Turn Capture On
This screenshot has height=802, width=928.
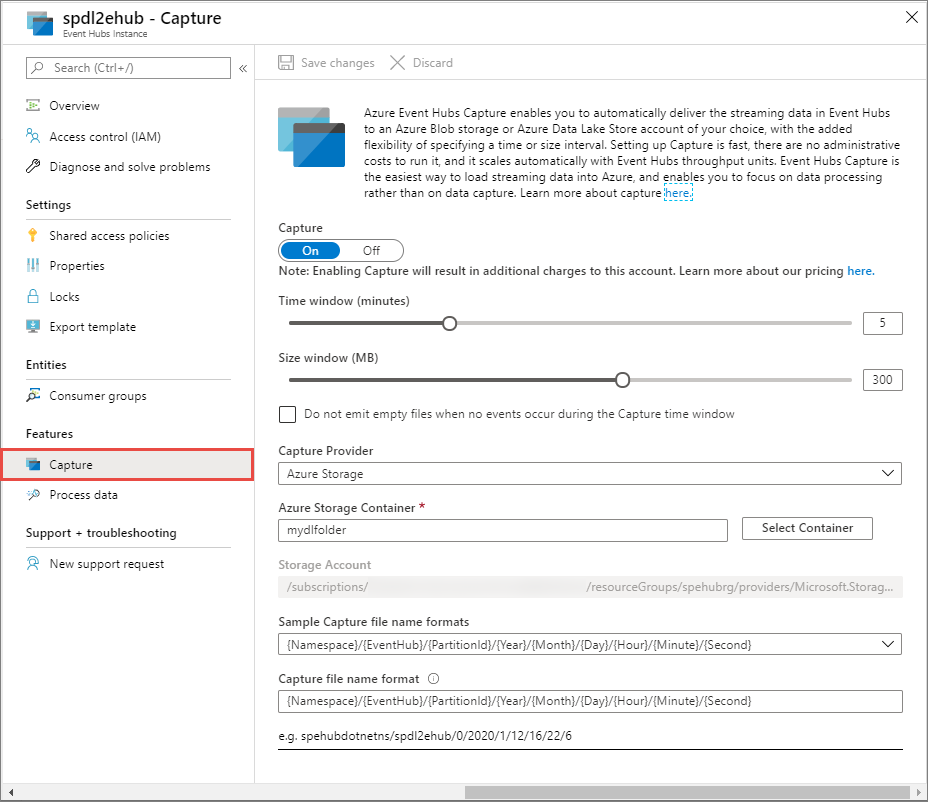[310, 250]
